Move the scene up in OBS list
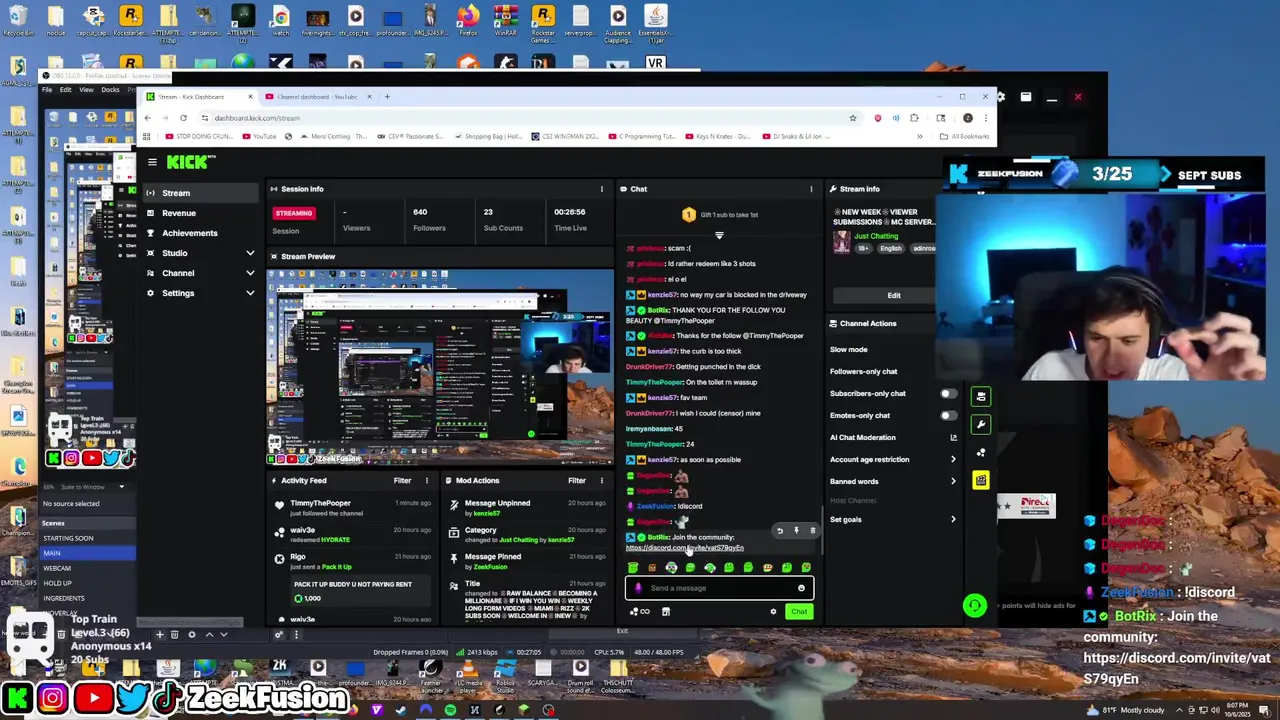 pyautogui.click(x=209, y=634)
